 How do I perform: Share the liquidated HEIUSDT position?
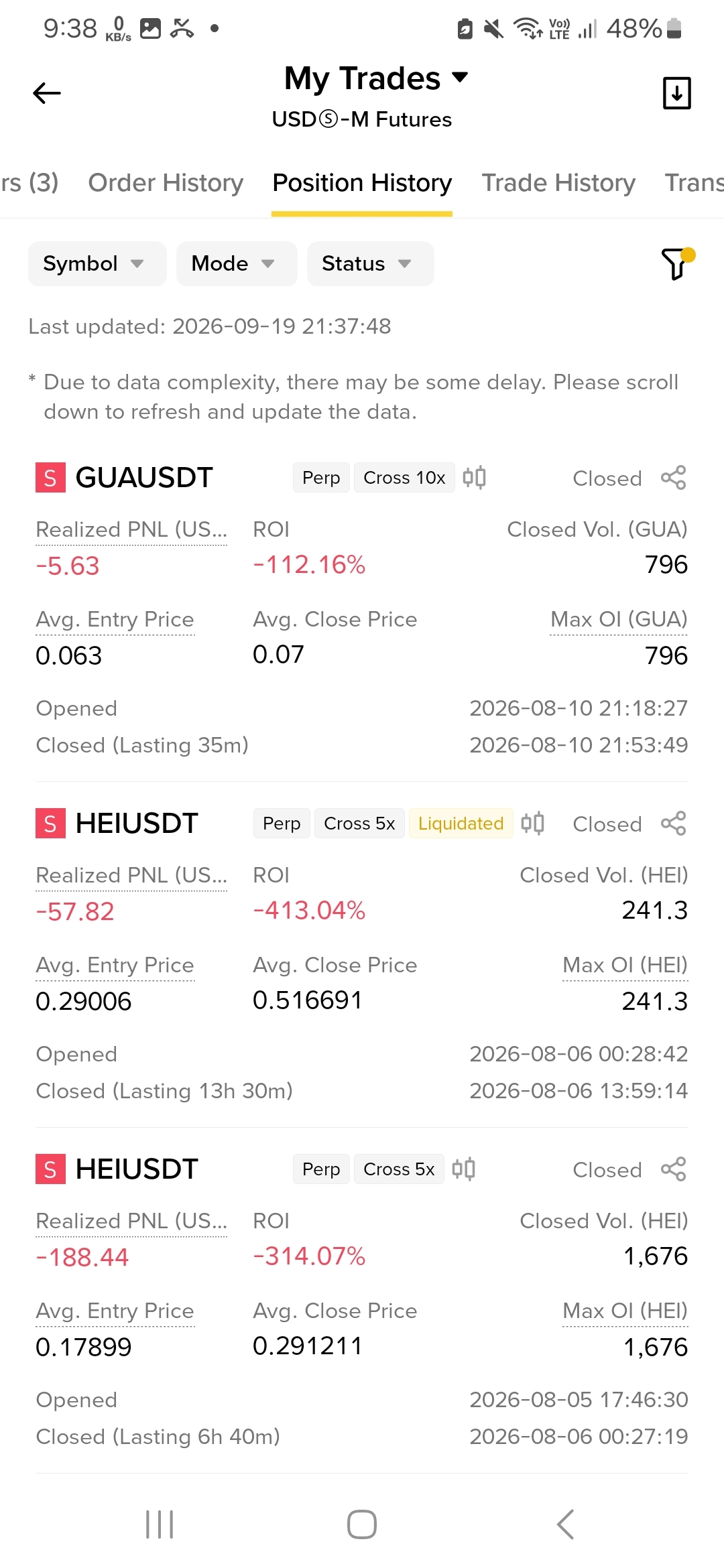point(673,824)
